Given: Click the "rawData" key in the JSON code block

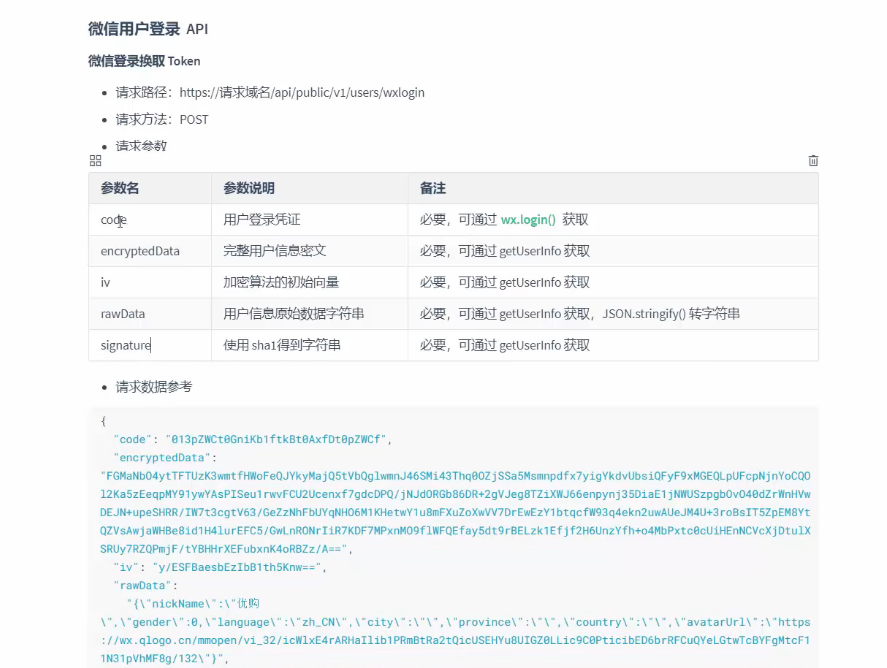Looking at the screenshot, I should point(142,585).
